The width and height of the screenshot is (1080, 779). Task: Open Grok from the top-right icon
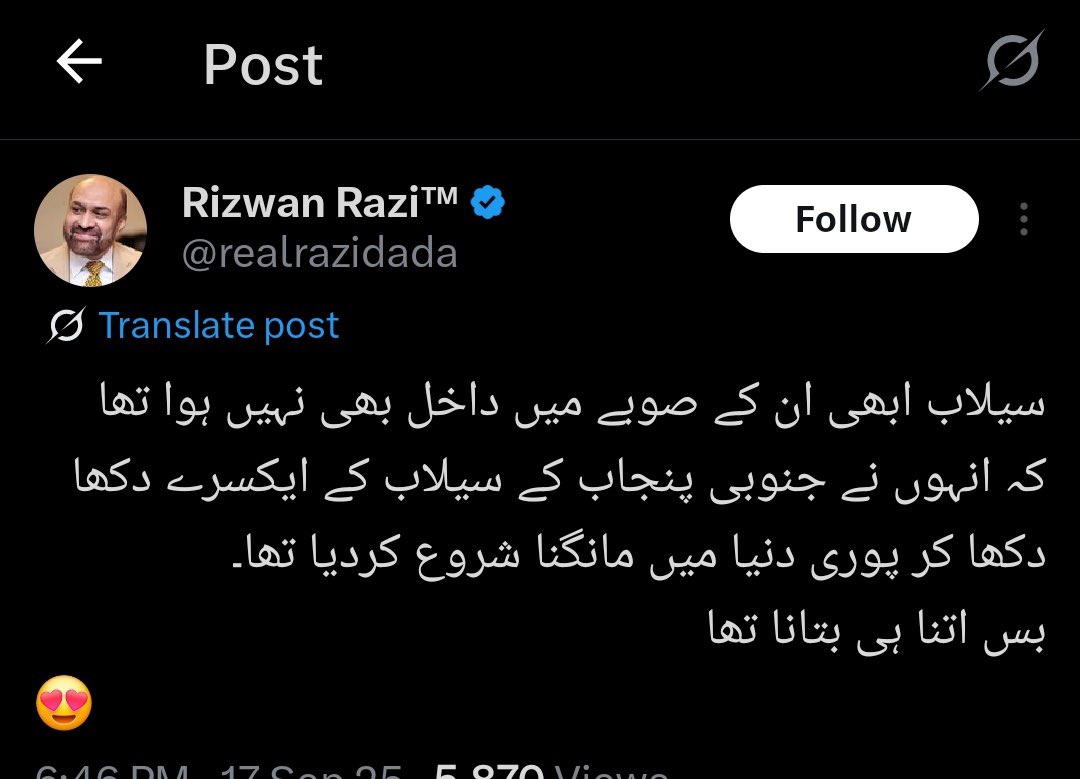[x=1012, y=61]
